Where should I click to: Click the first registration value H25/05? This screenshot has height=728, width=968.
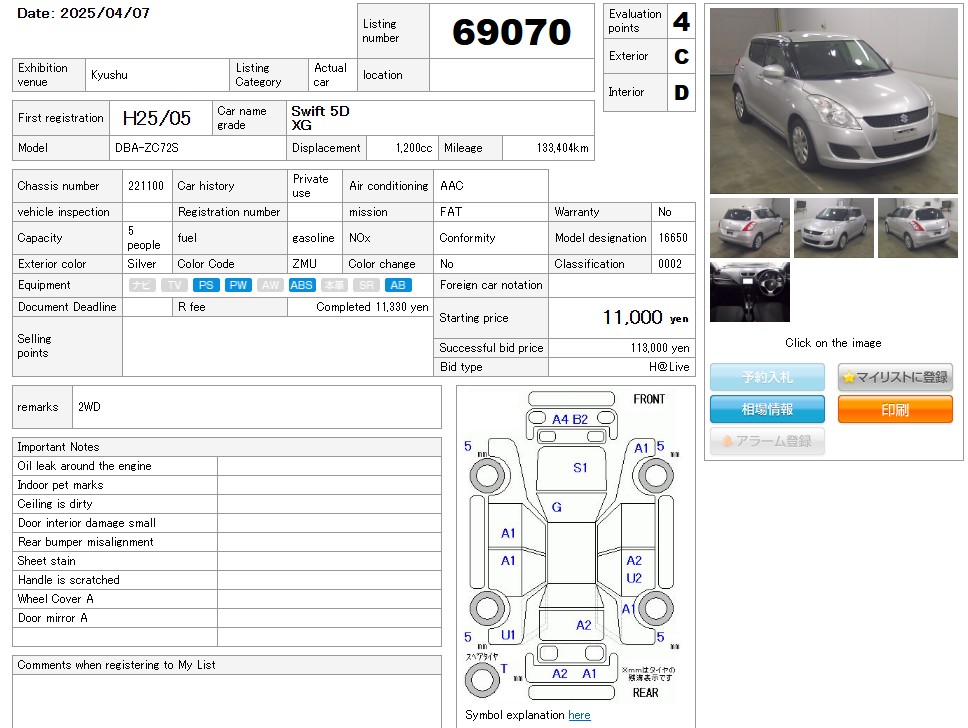(157, 118)
